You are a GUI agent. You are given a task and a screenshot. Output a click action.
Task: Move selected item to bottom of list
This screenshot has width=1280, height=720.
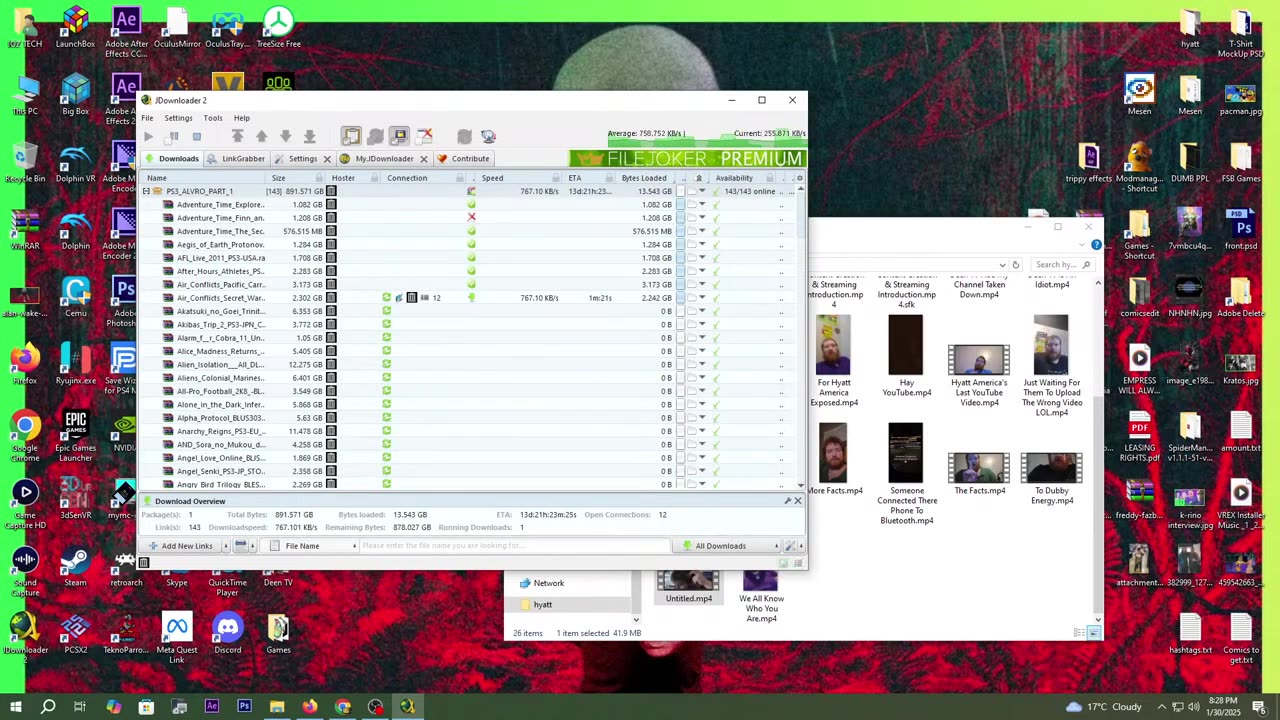[309, 136]
